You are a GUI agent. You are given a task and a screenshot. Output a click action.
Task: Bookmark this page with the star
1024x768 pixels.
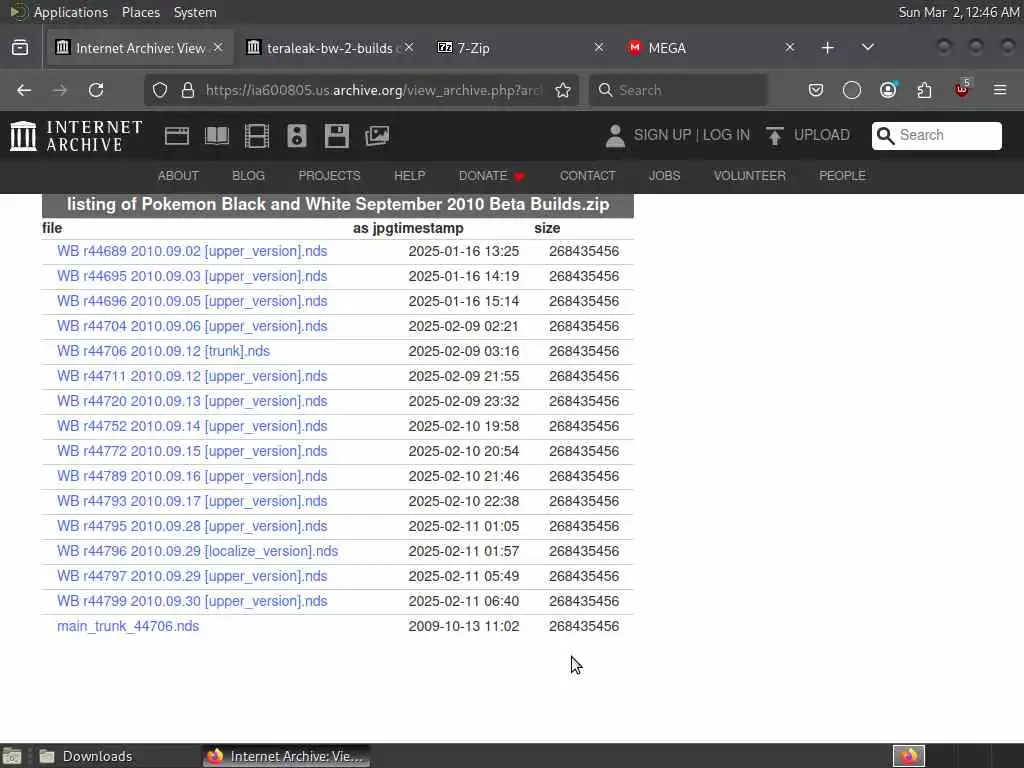click(x=563, y=90)
